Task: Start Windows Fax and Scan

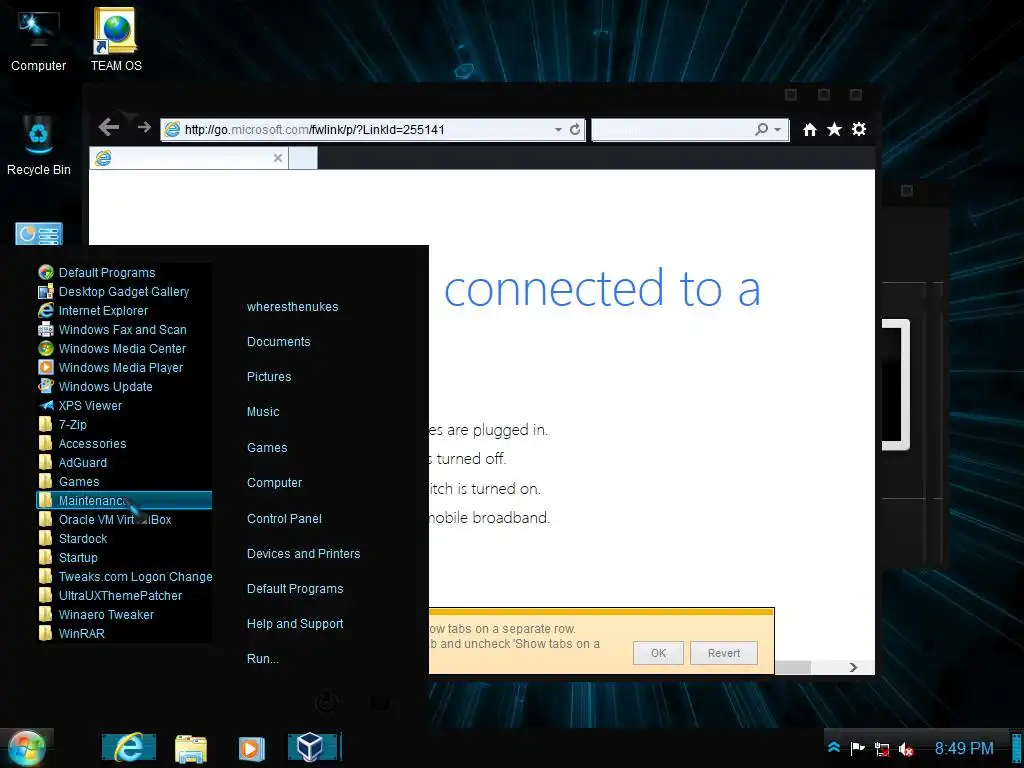Action: pos(124,329)
